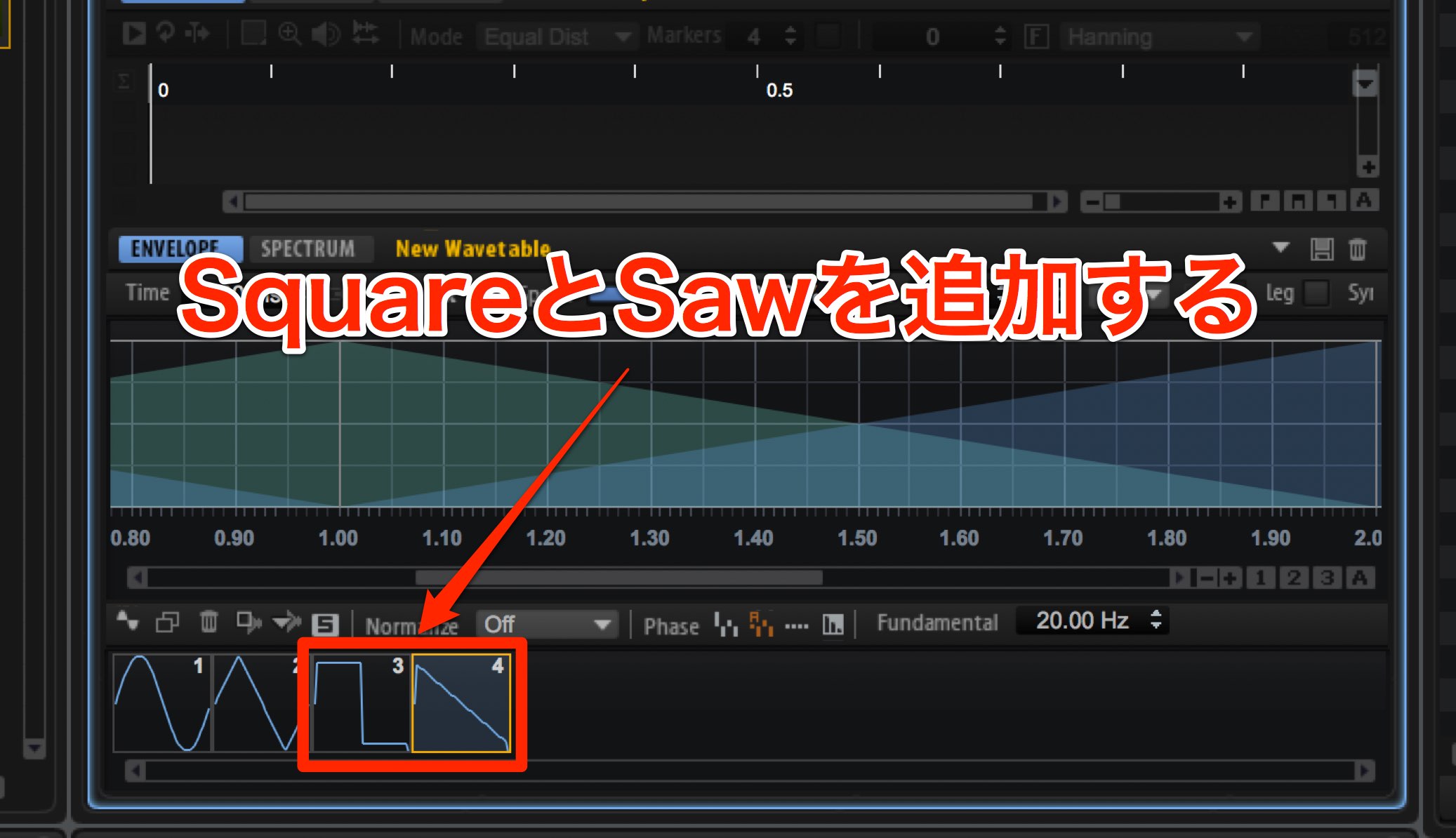Toggle the Leg checkbox
This screenshot has height=838, width=1456.
tap(1316, 293)
